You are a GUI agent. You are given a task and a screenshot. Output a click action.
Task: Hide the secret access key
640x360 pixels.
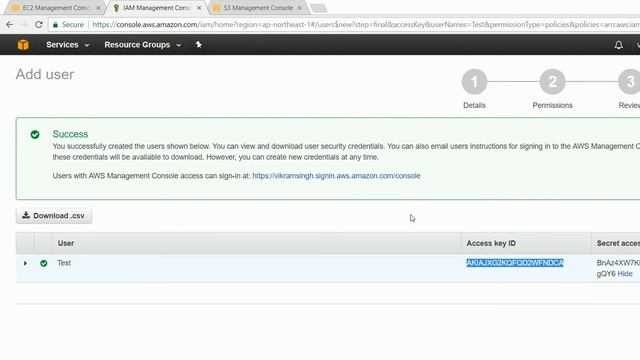pyautogui.click(x=625, y=274)
